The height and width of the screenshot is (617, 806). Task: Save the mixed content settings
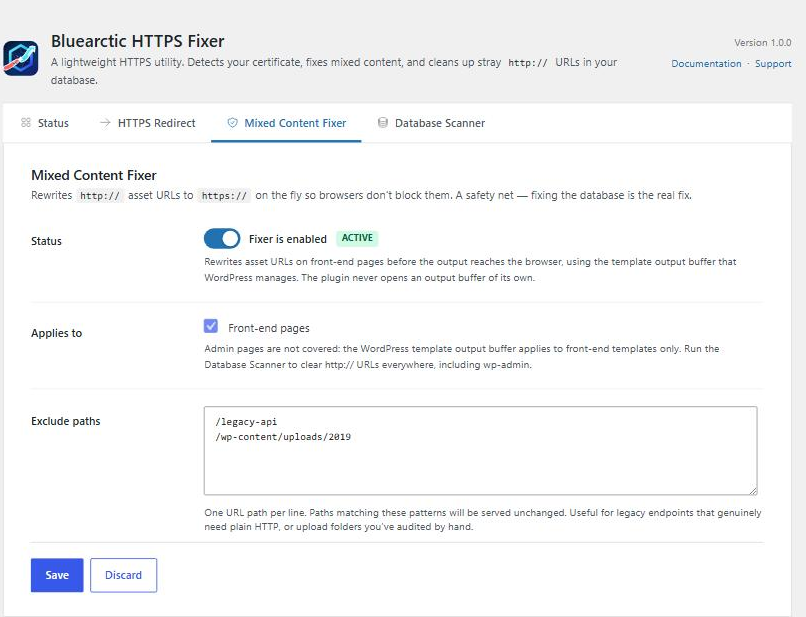tap(57, 575)
